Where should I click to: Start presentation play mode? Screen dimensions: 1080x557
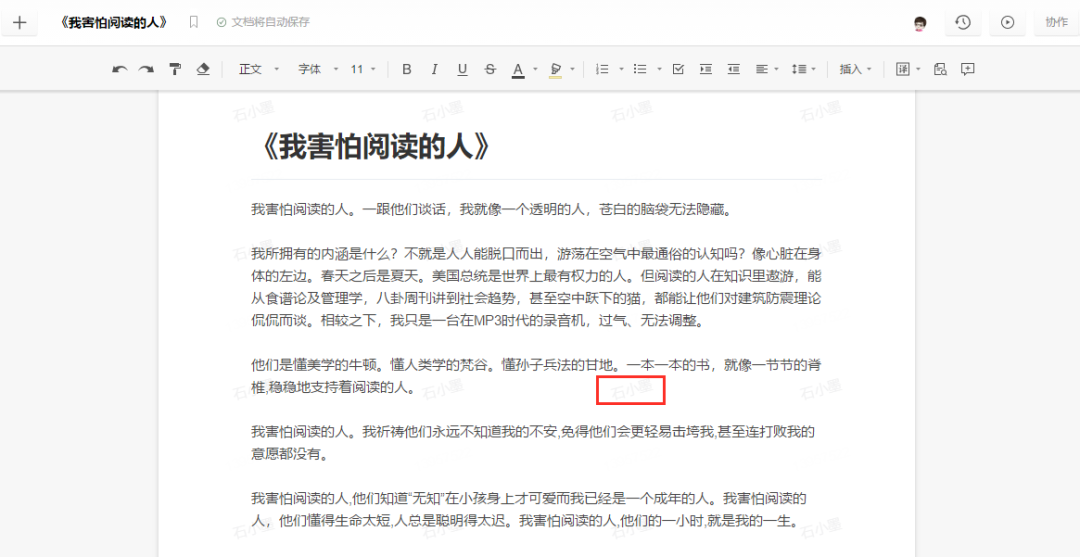[1007, 22]
